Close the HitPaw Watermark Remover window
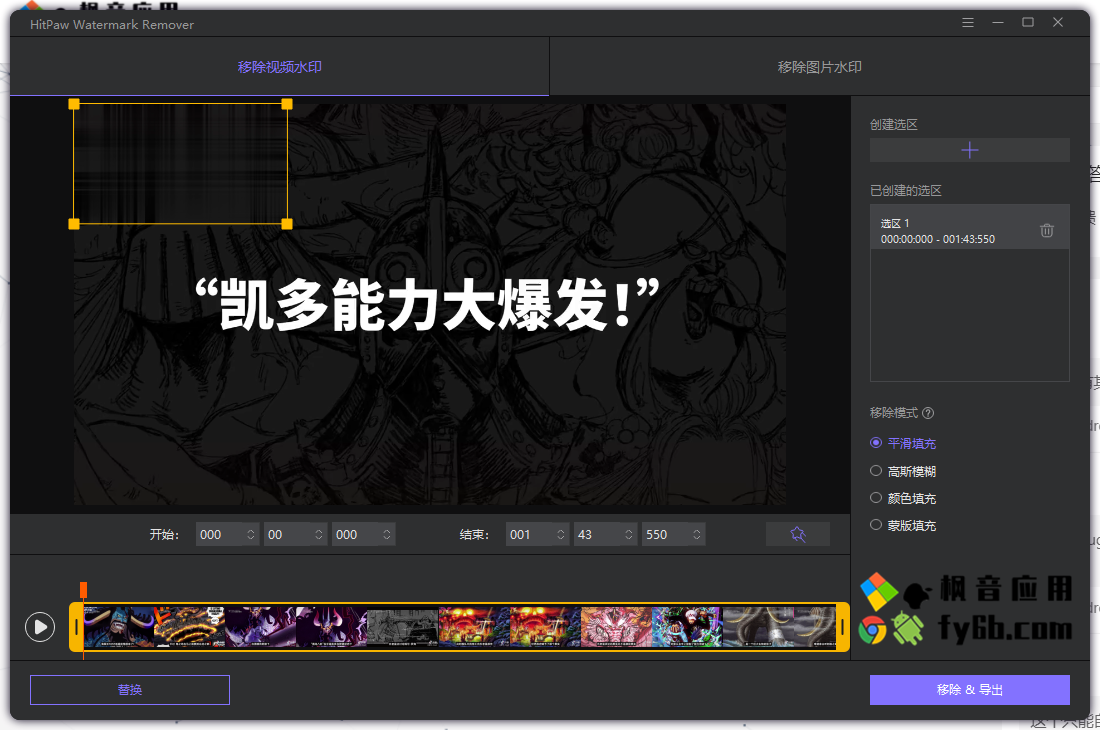 click(x=1058, y=22)
